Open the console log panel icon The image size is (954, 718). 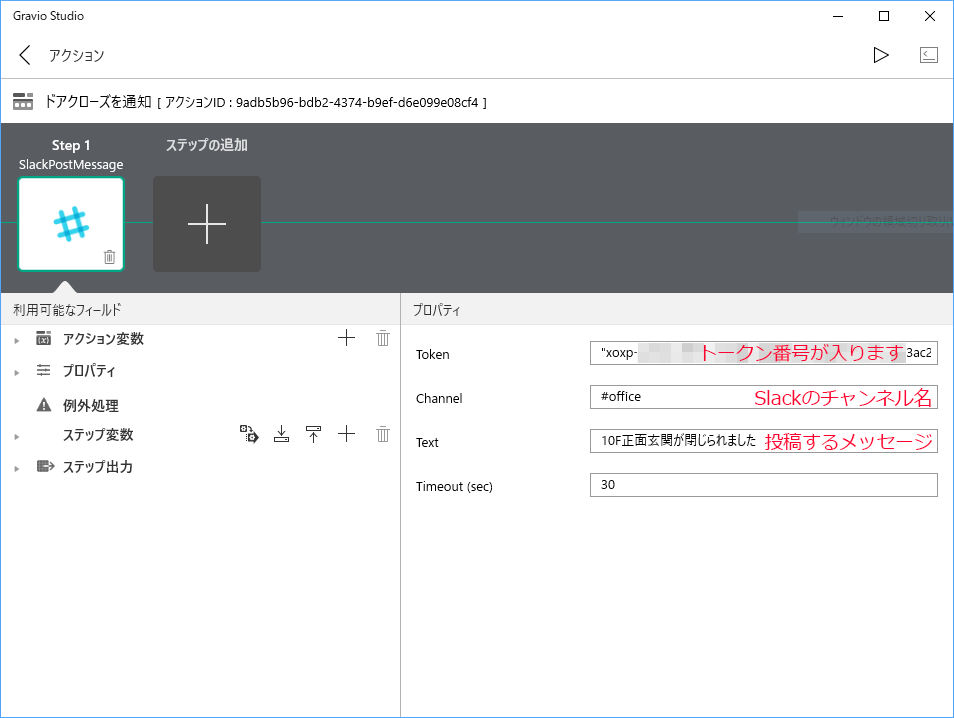click(x=928, y=55)
